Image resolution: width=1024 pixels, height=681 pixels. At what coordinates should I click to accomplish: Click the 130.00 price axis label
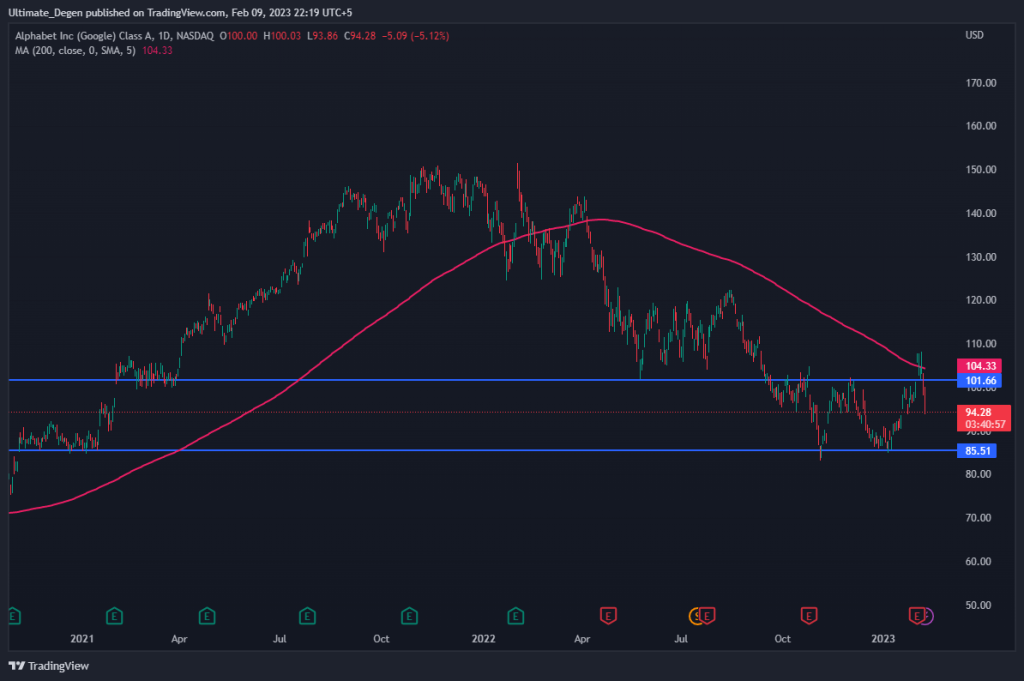click(981, 257)
